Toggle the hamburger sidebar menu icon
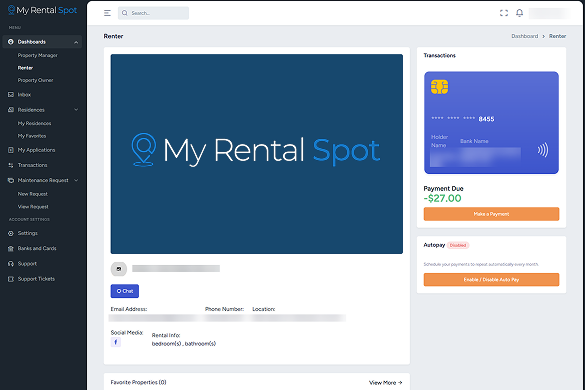This screenshot has width=585, height=390. pyautogui.click(x=107, y=13)
